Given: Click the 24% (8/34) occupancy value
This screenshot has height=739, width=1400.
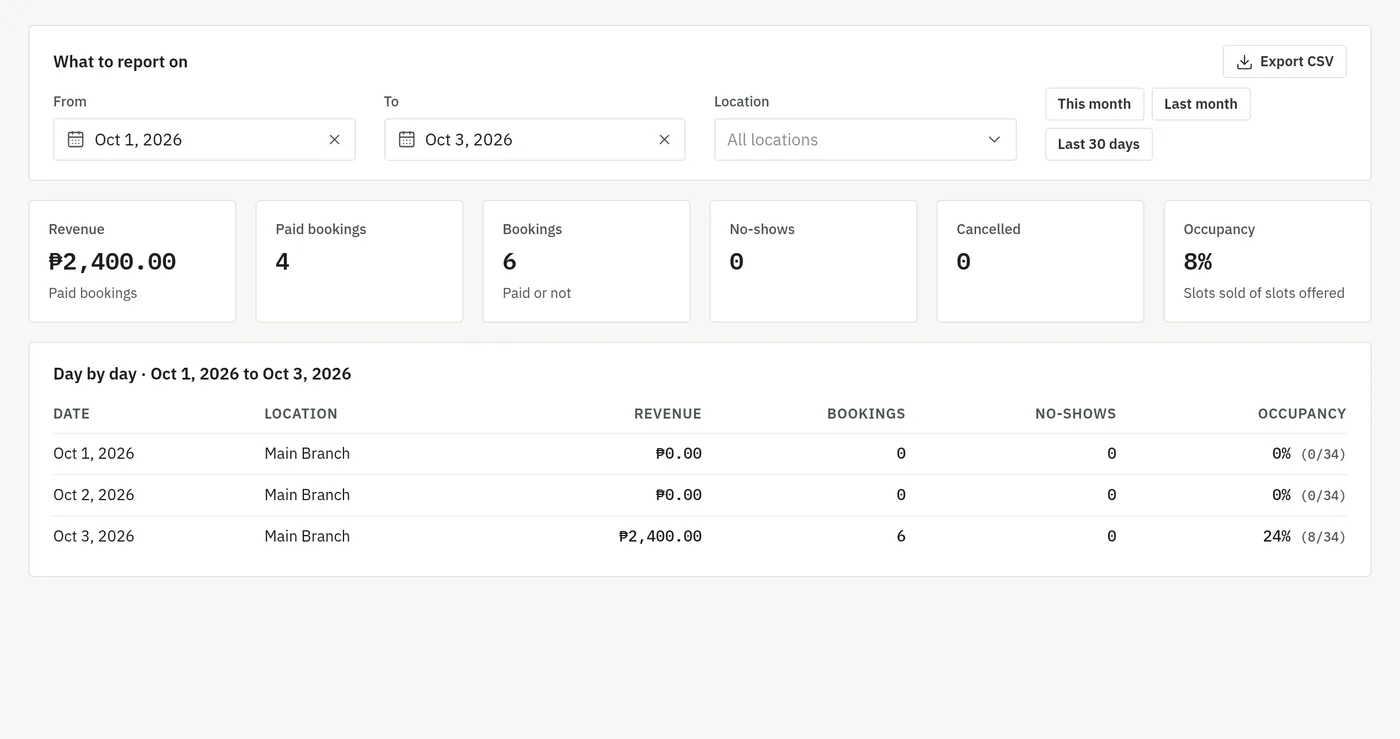Looking at the screenshot, I should pyautogui.click(x=1304, y=537).
